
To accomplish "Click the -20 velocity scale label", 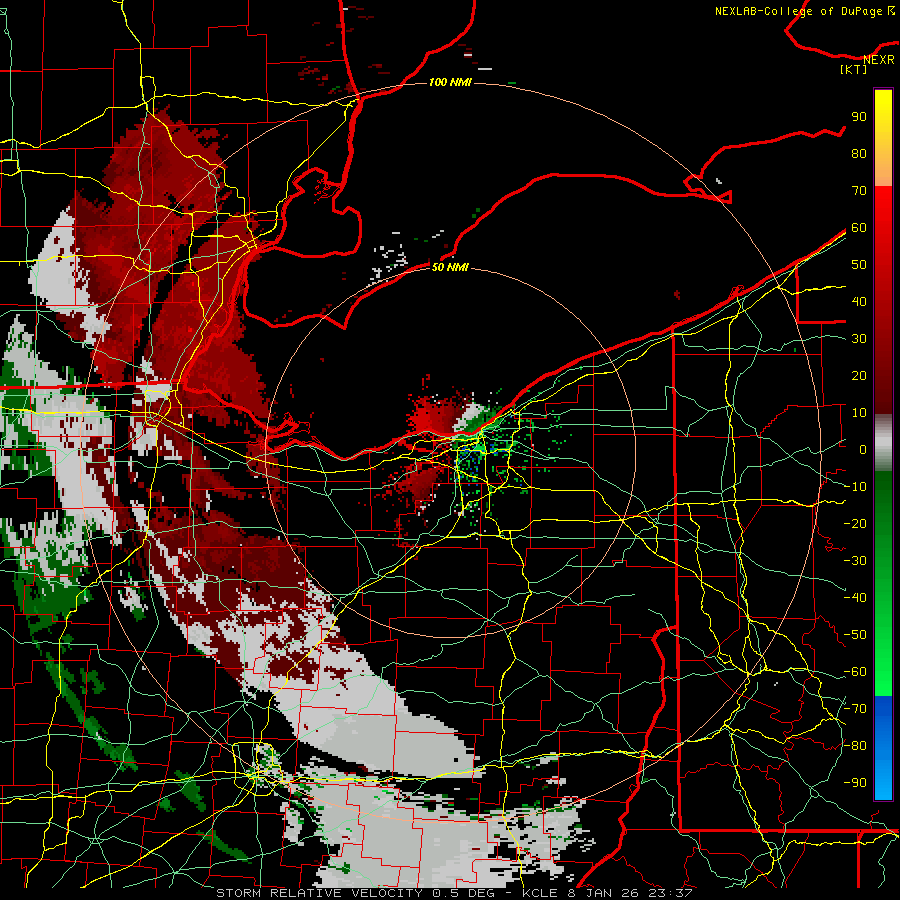I will [855, 523].
